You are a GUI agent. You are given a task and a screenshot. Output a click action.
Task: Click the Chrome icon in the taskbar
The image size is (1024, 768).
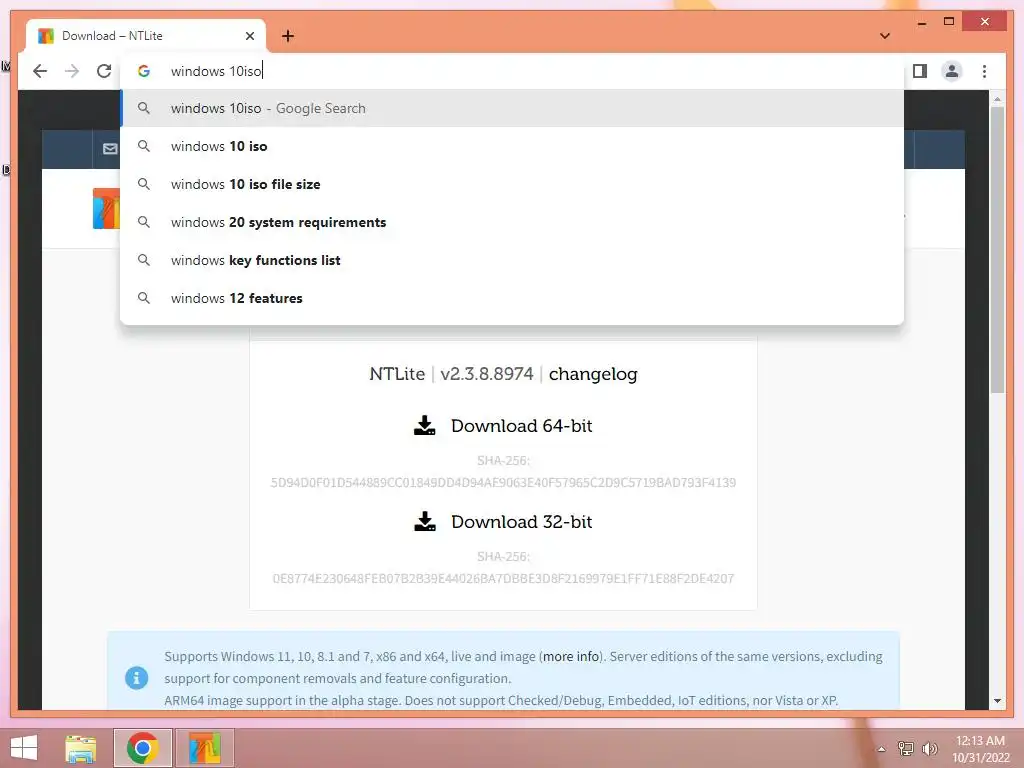[x=143, y=748]
